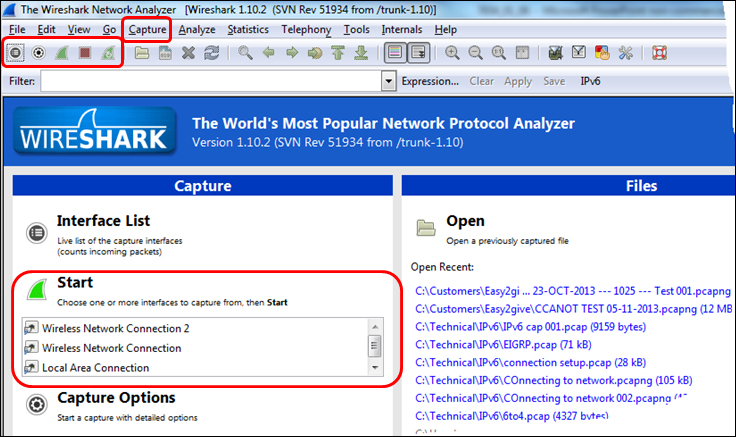Zoom in the packet text

452,53
